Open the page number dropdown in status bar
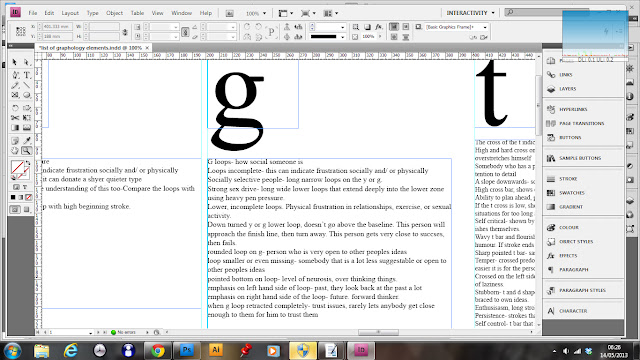 pos(90,333)
